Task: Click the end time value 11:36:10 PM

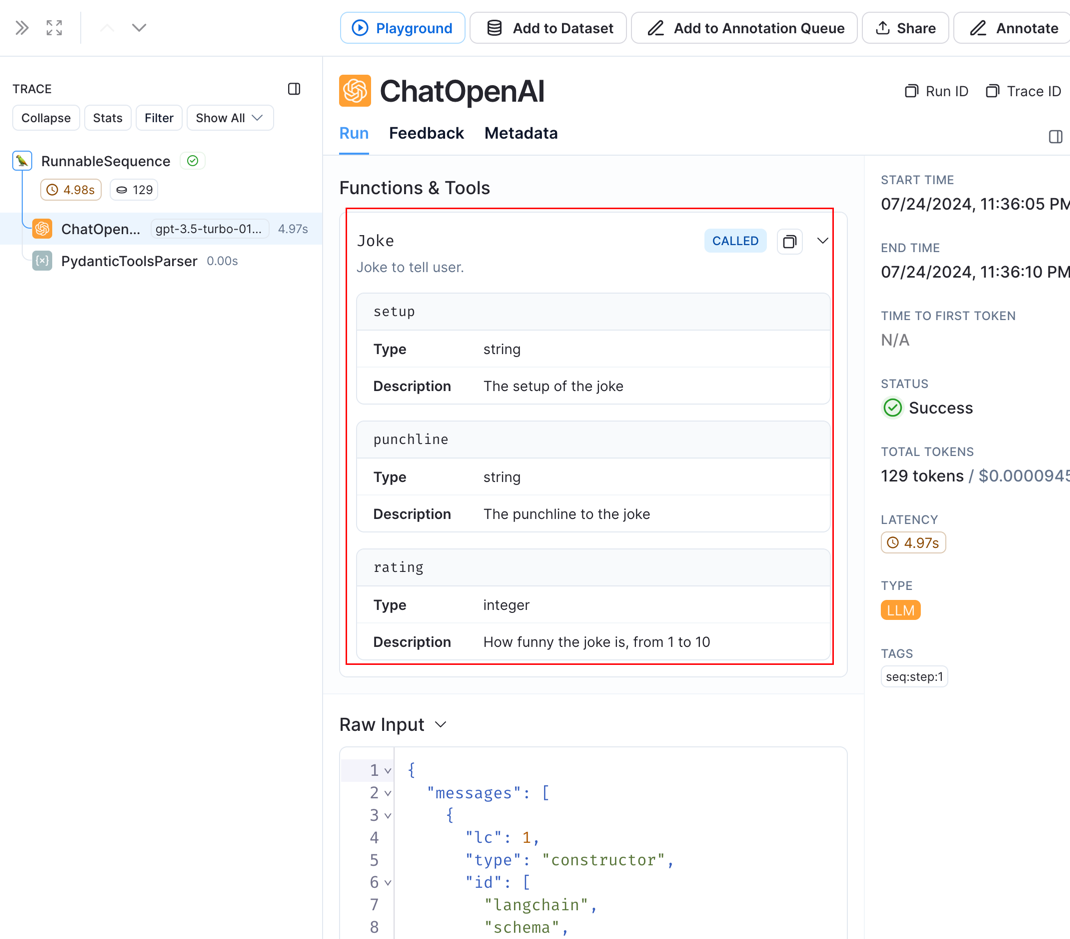Action: [x=975, y=272]
